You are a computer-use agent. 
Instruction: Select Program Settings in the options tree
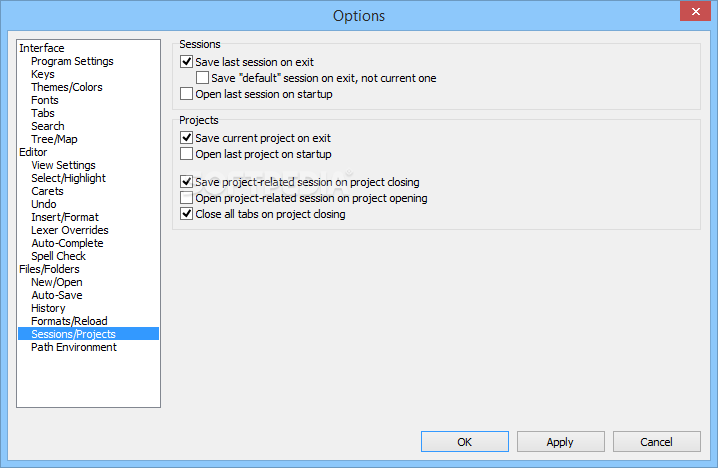tap(72, 61)
